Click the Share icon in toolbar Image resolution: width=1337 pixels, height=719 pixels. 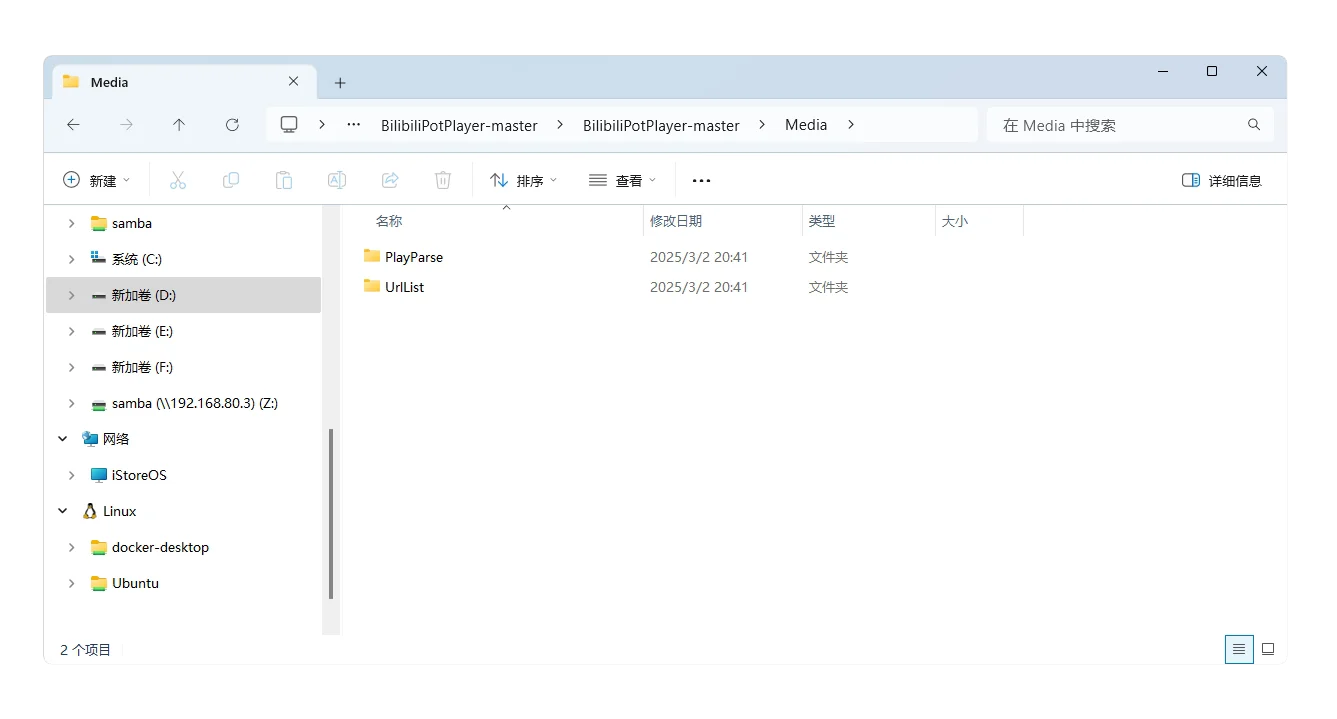pyautogui.click(x=390, y=180)
